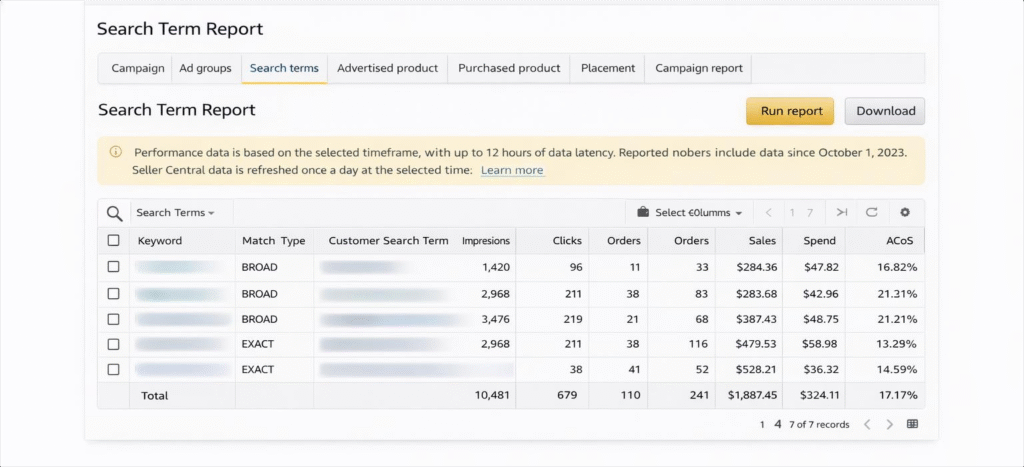Click the info icon in yellow banner
Screen dimensions: 1024x467
[115, 152]
